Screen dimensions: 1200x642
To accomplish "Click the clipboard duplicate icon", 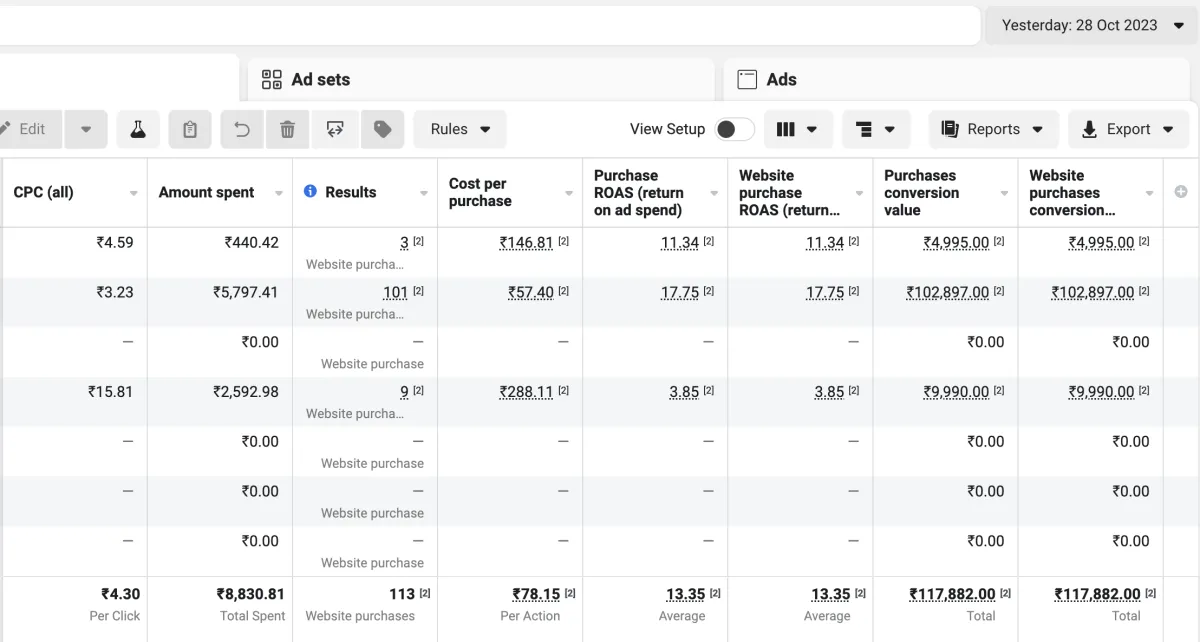I will (190, 129).
